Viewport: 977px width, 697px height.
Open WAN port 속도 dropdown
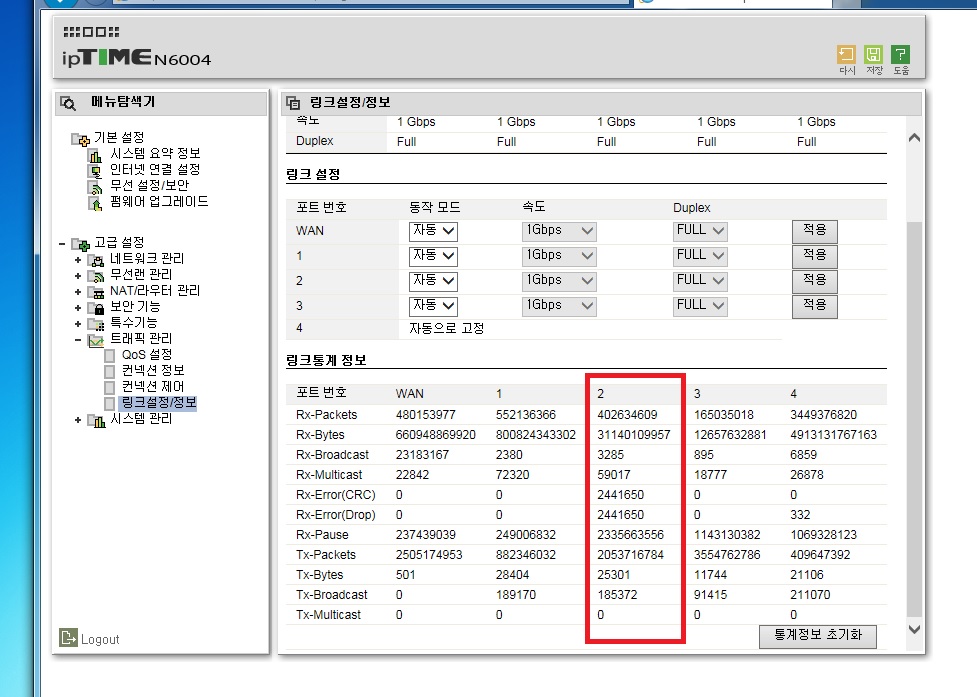(559, 231)
